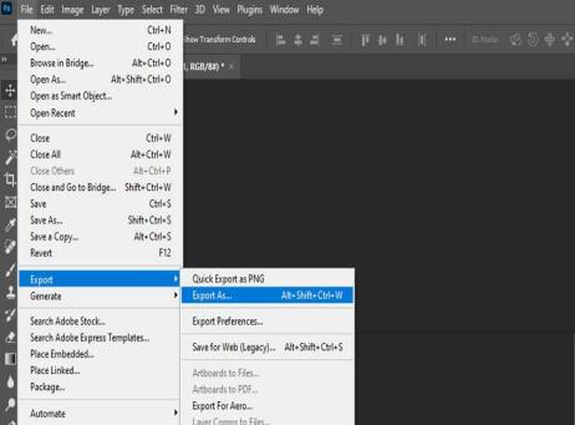Select the Move tool
The width and height of the screenshot is (575, 425).
click(10, 90)
